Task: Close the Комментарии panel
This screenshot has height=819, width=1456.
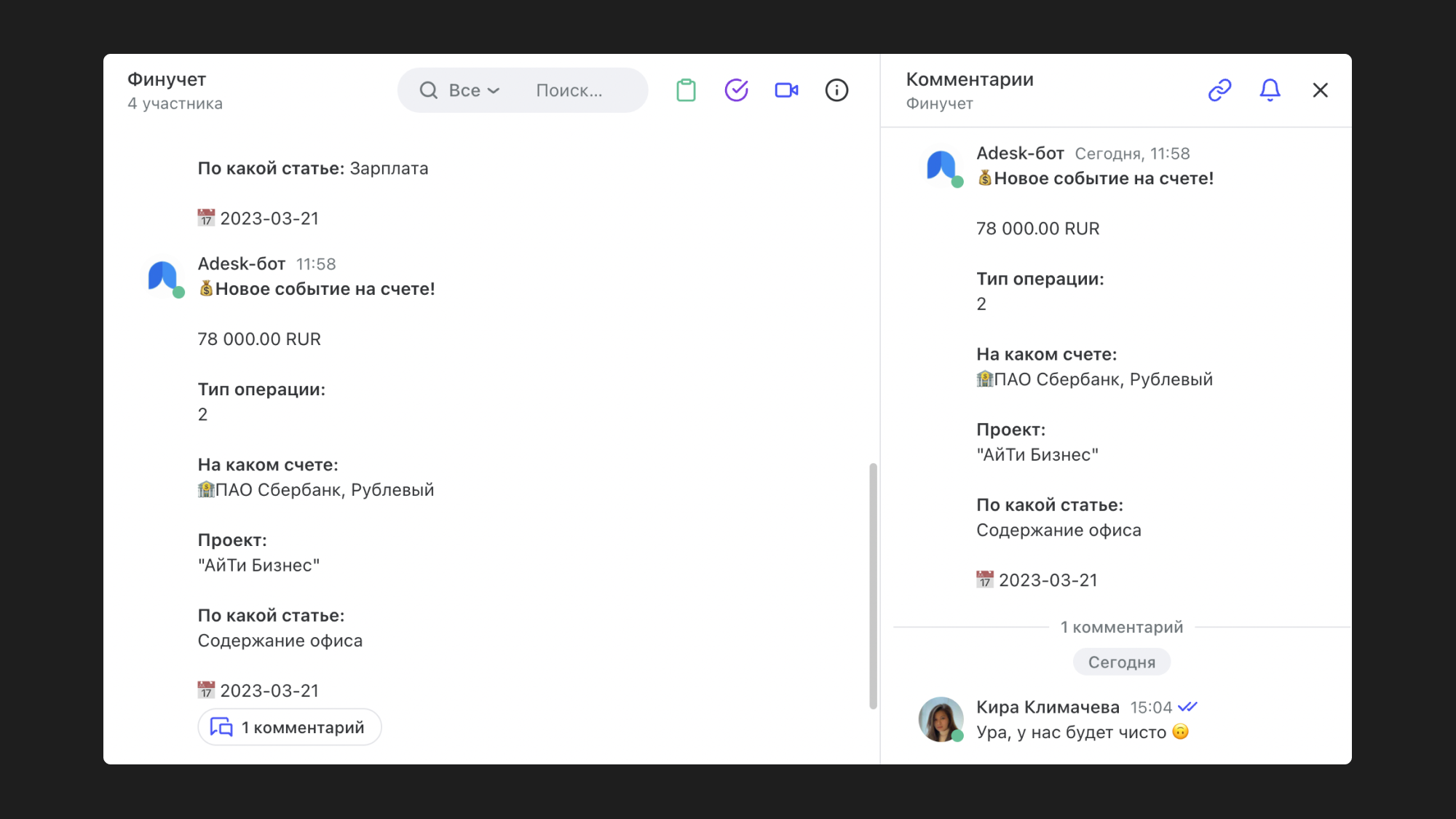Action: click(1320, 90)
